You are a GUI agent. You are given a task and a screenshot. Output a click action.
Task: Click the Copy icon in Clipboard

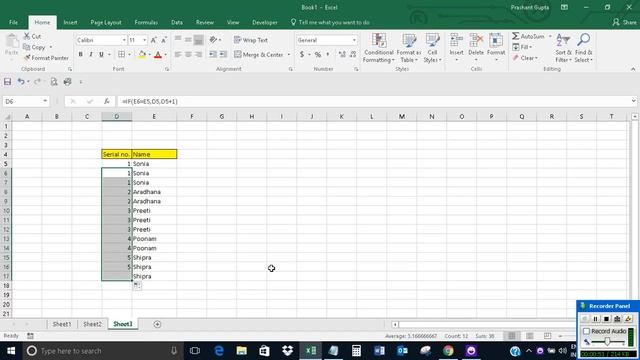(x=27, y=47)
